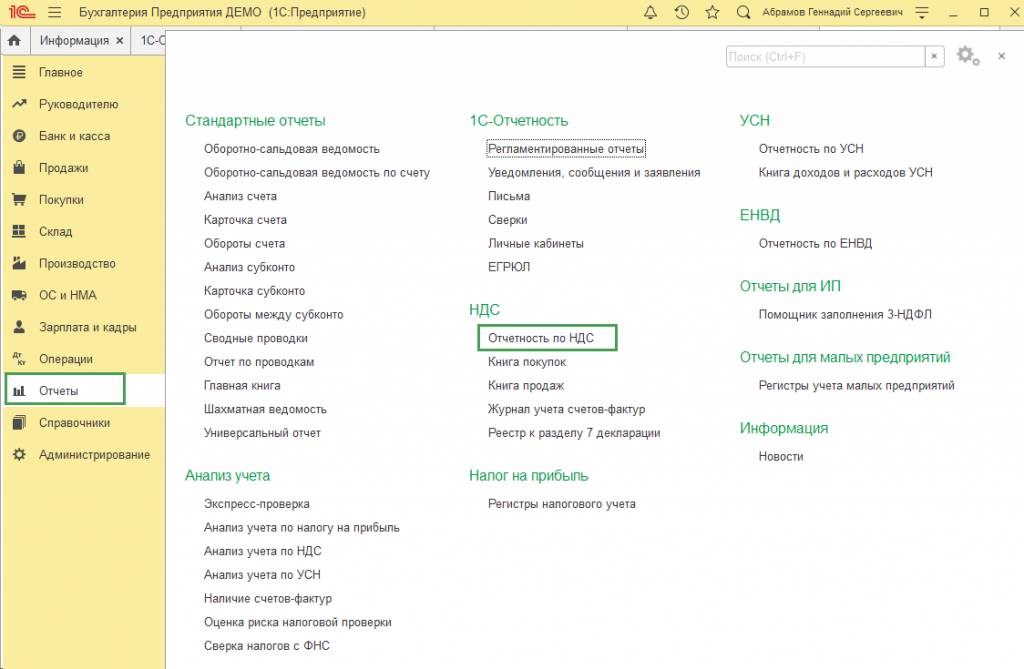Open Сверки under 1С-Отчетность
The height and width of the screenshot is (669, 1024).
507,220
